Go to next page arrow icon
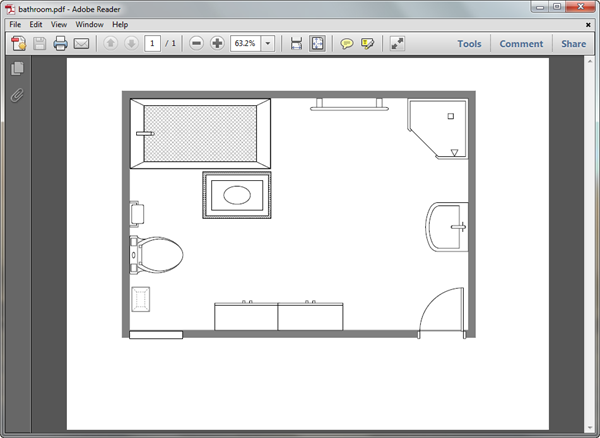Screen dimensions: 600x438 [131, 44]
